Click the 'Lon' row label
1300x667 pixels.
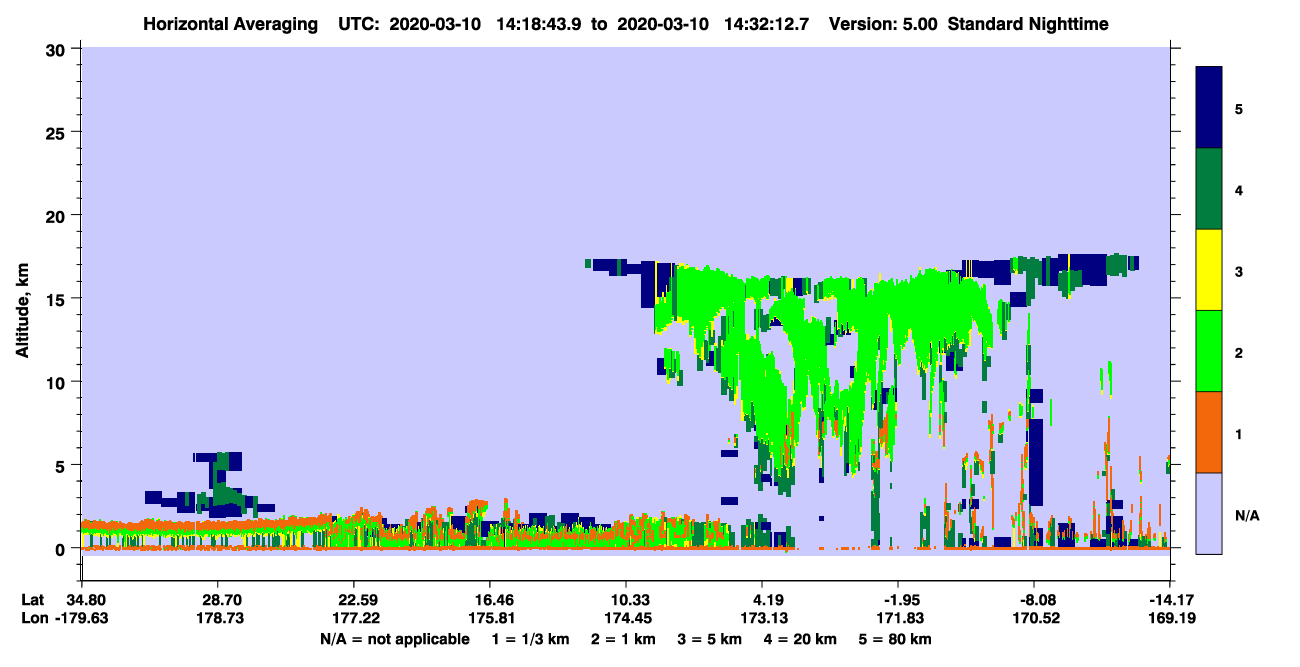33,618
